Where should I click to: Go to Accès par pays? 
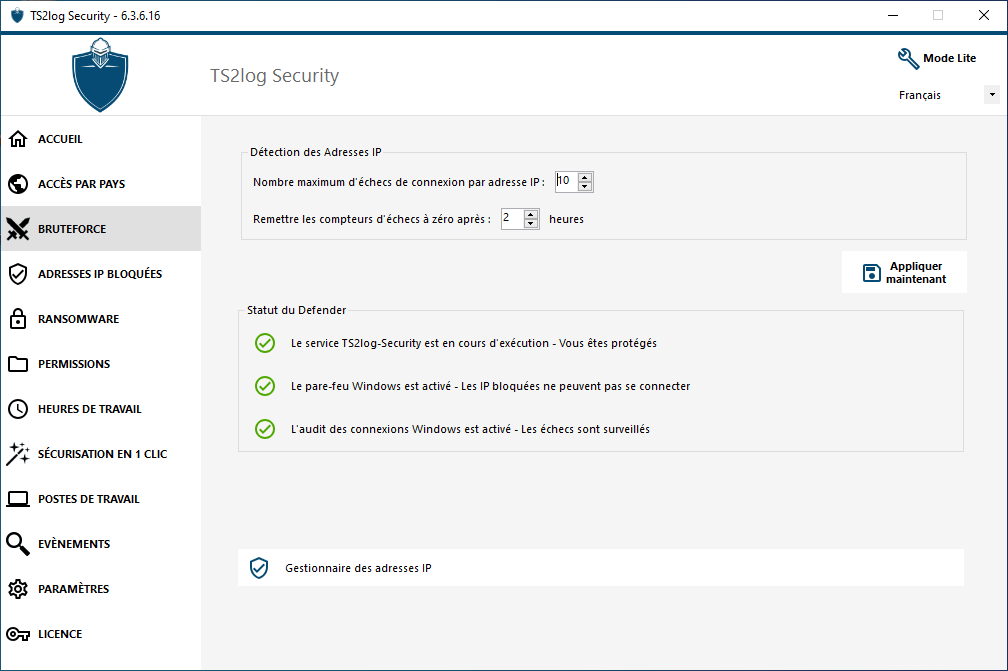click(x=101, y=184)
